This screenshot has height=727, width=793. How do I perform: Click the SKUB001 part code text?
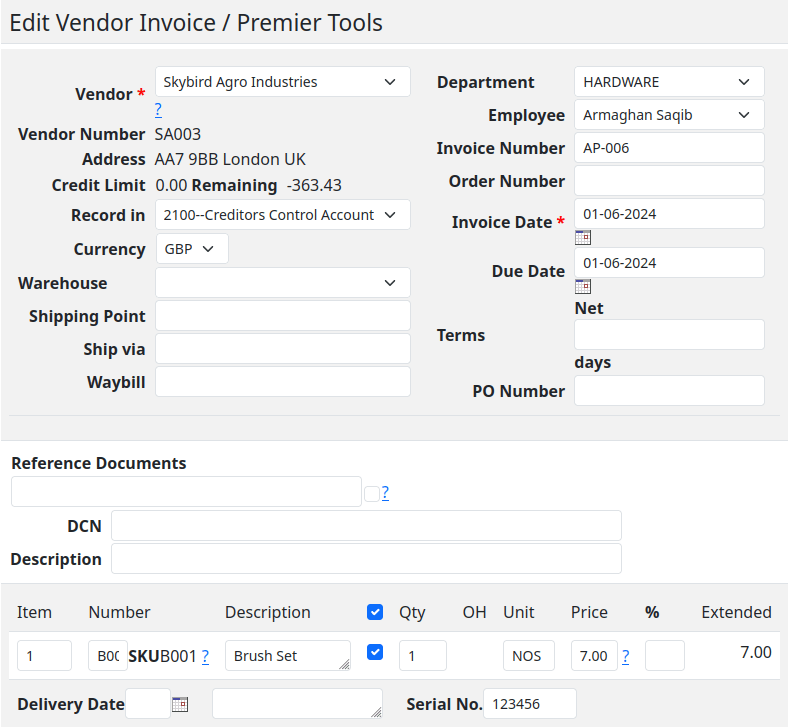[162, 656]
